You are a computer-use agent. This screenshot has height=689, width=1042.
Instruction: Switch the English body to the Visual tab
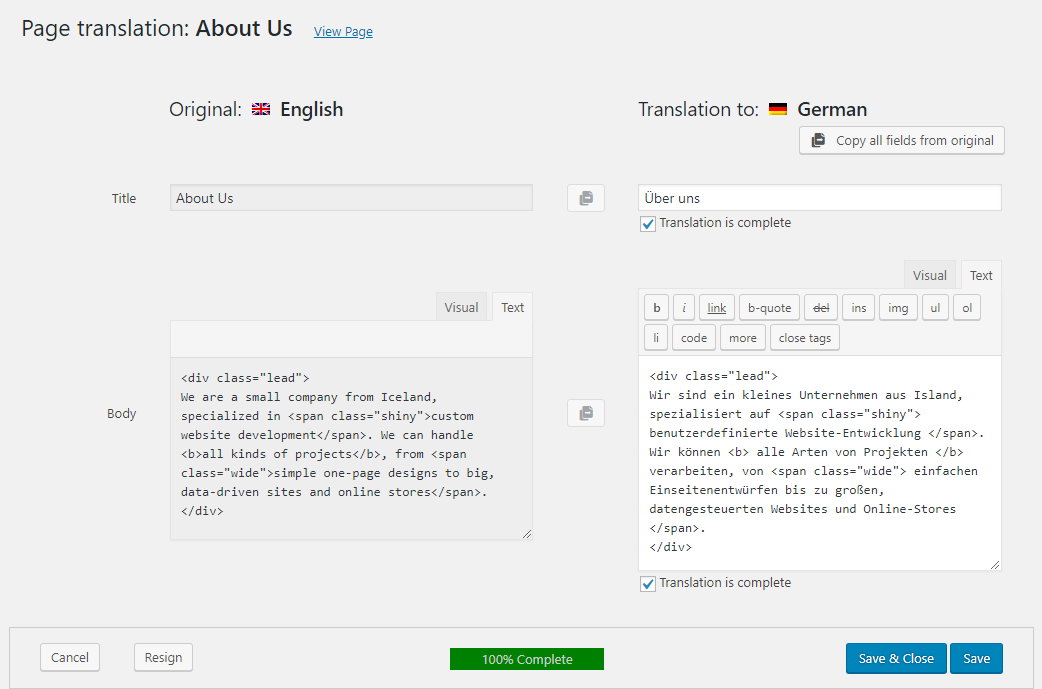(x=462, y=307)
